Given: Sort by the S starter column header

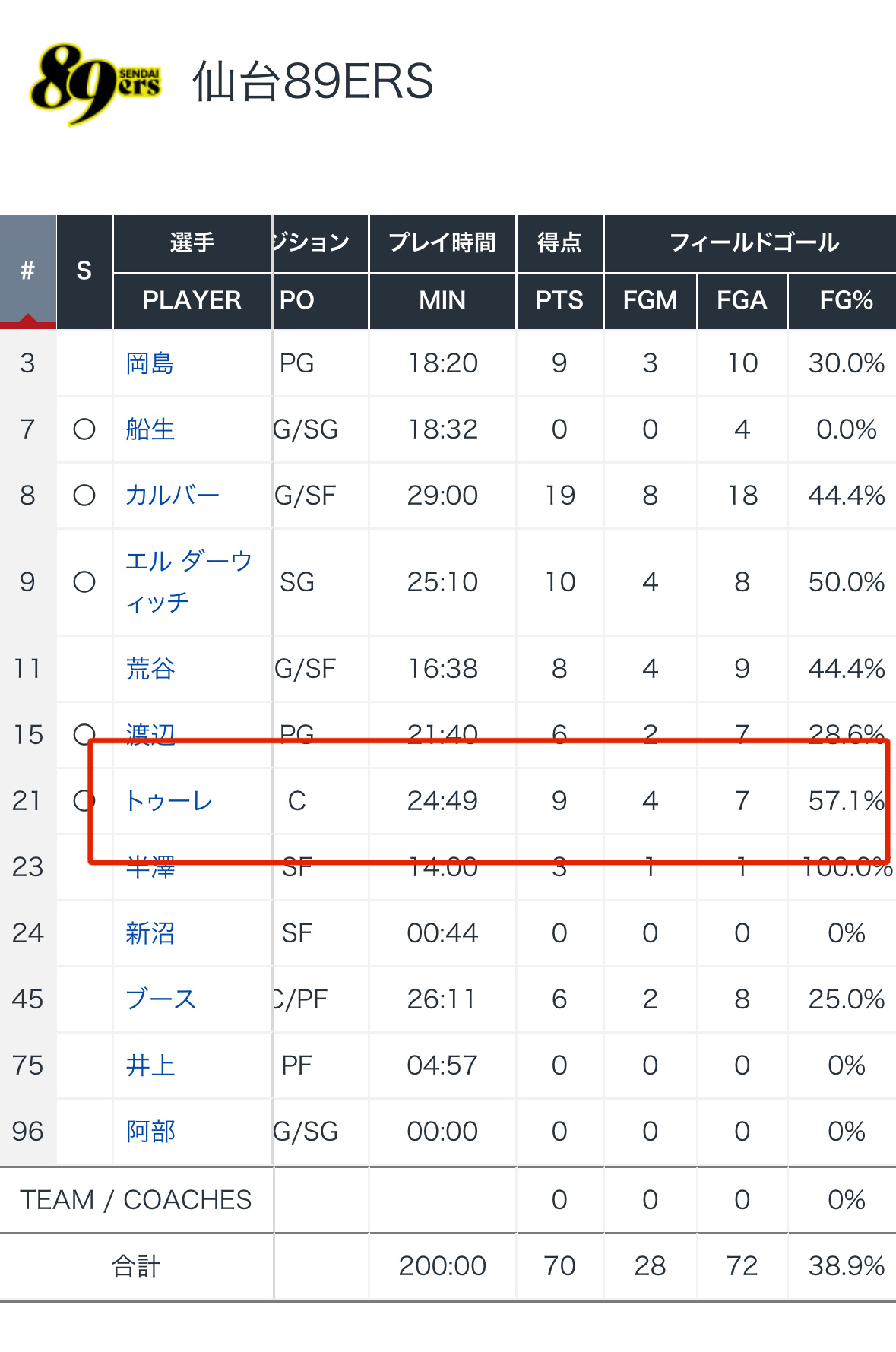Looking at the screenshot, I should tap(84, 271).
